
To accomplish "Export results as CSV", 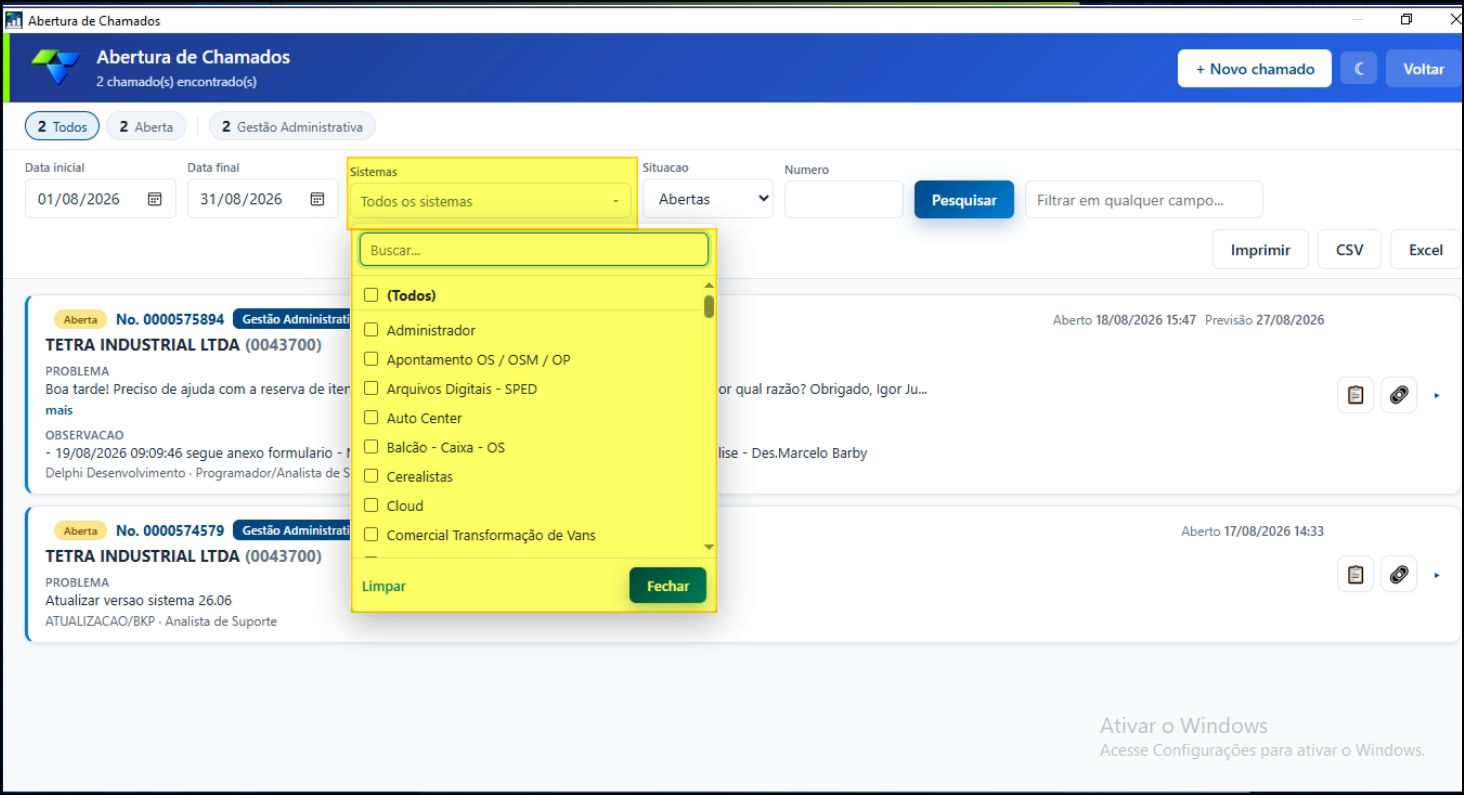I will click(x=1350, y=250).
